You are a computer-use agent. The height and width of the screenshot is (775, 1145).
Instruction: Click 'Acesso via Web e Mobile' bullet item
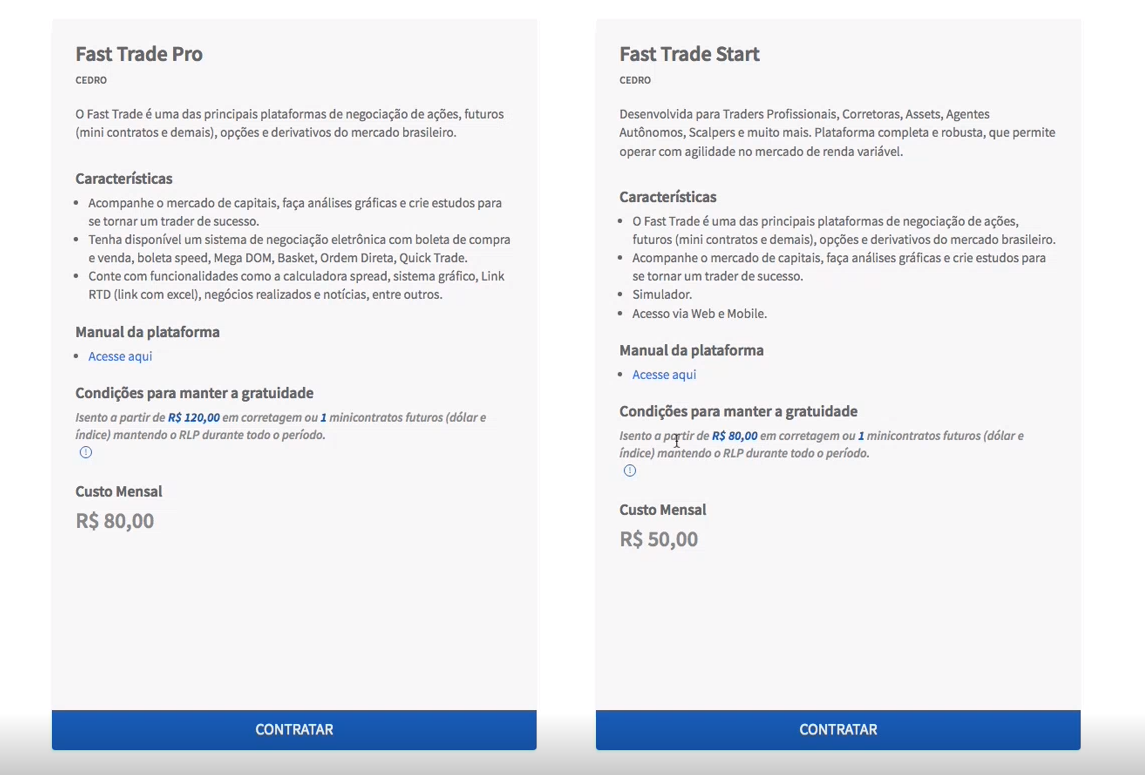[x=699, y=314]
